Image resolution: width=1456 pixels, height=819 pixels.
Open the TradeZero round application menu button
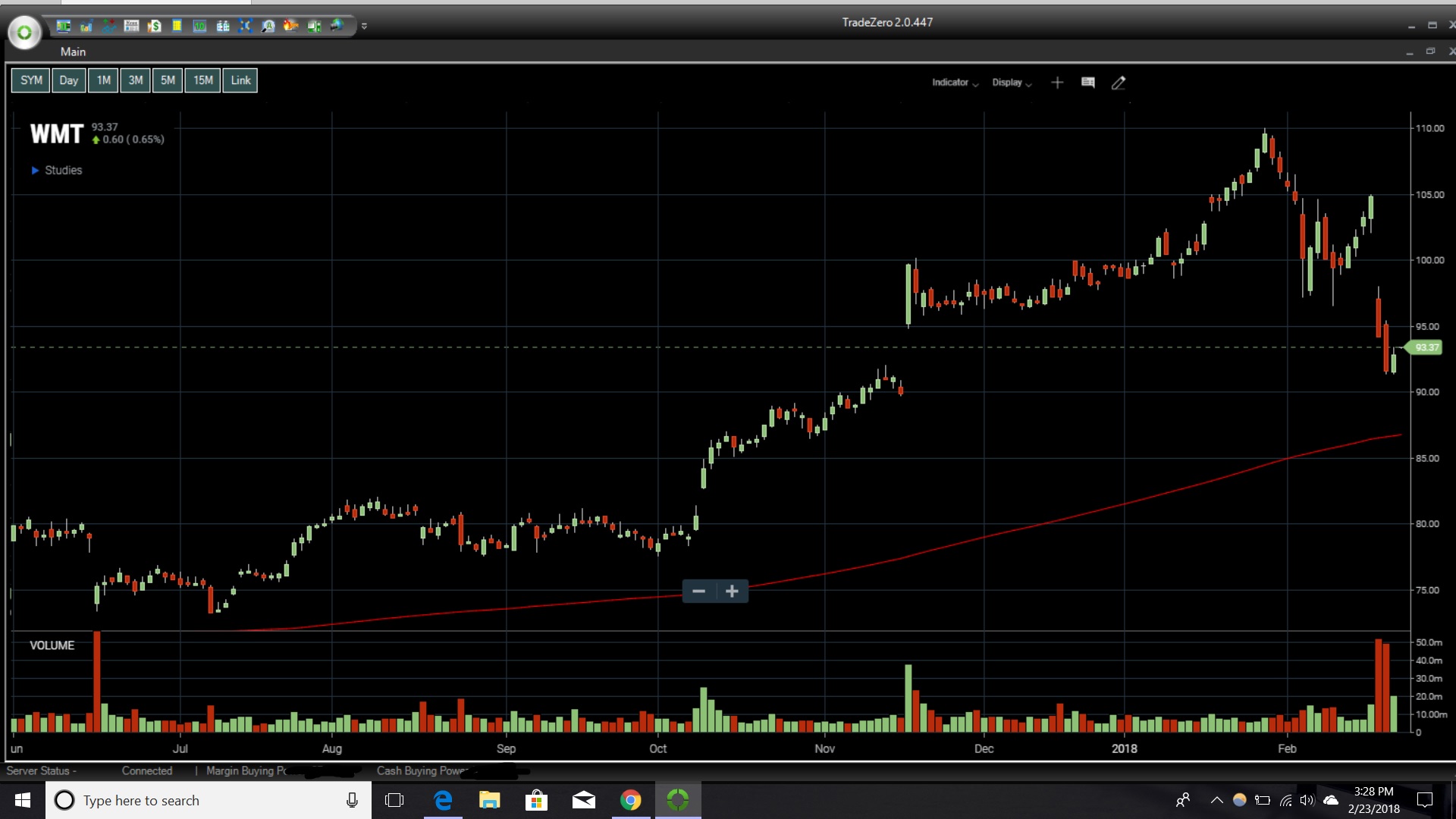(24, 33)
